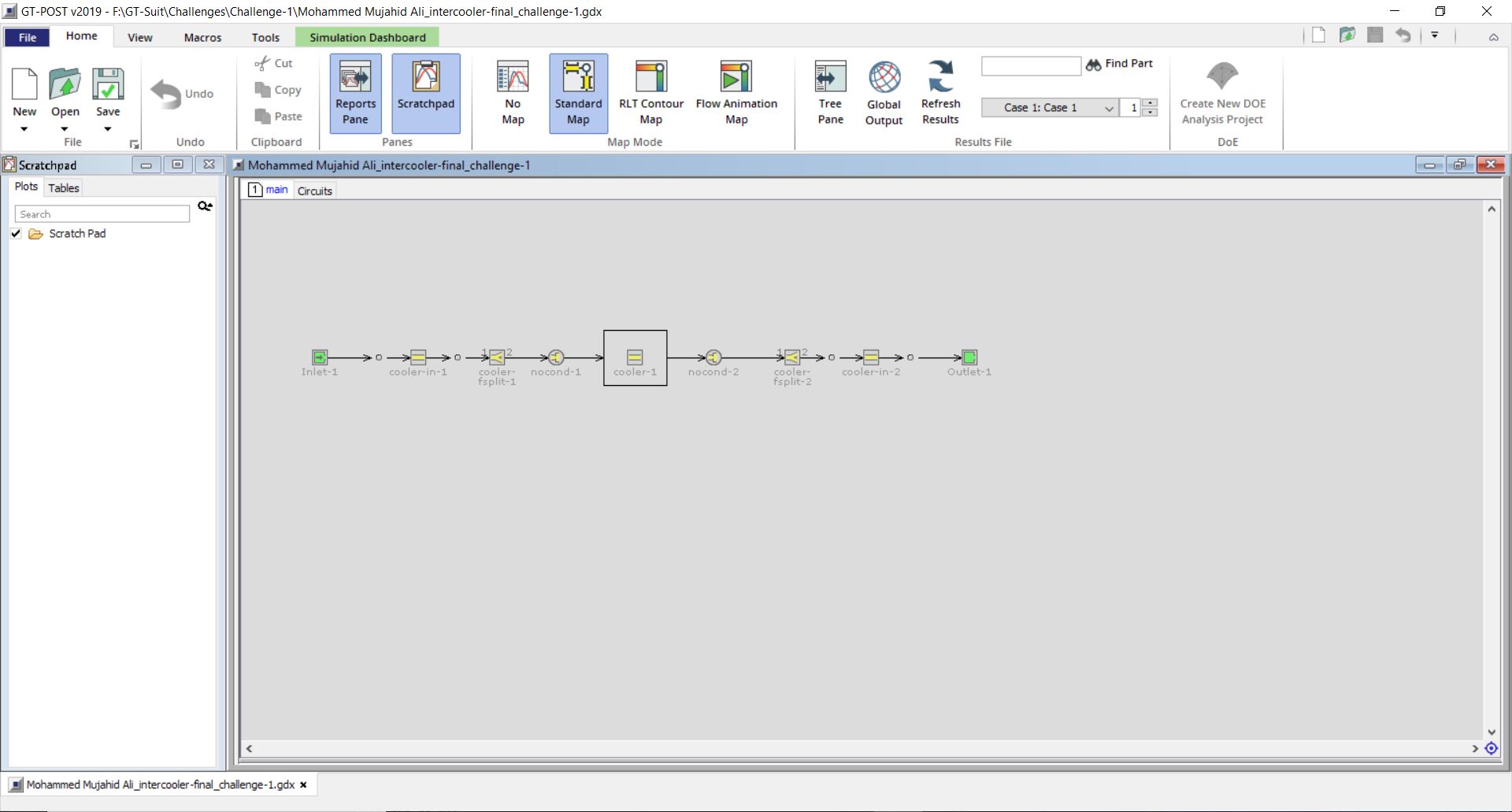Click Refresh Results
The image size is (1512, 812).
[940, 92]
